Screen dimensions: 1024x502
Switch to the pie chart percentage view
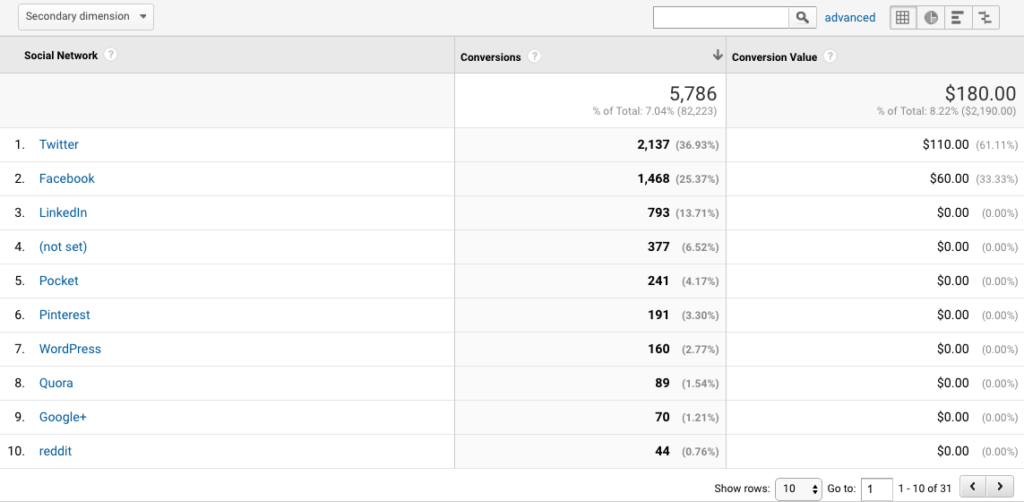(x=931, y=18)
